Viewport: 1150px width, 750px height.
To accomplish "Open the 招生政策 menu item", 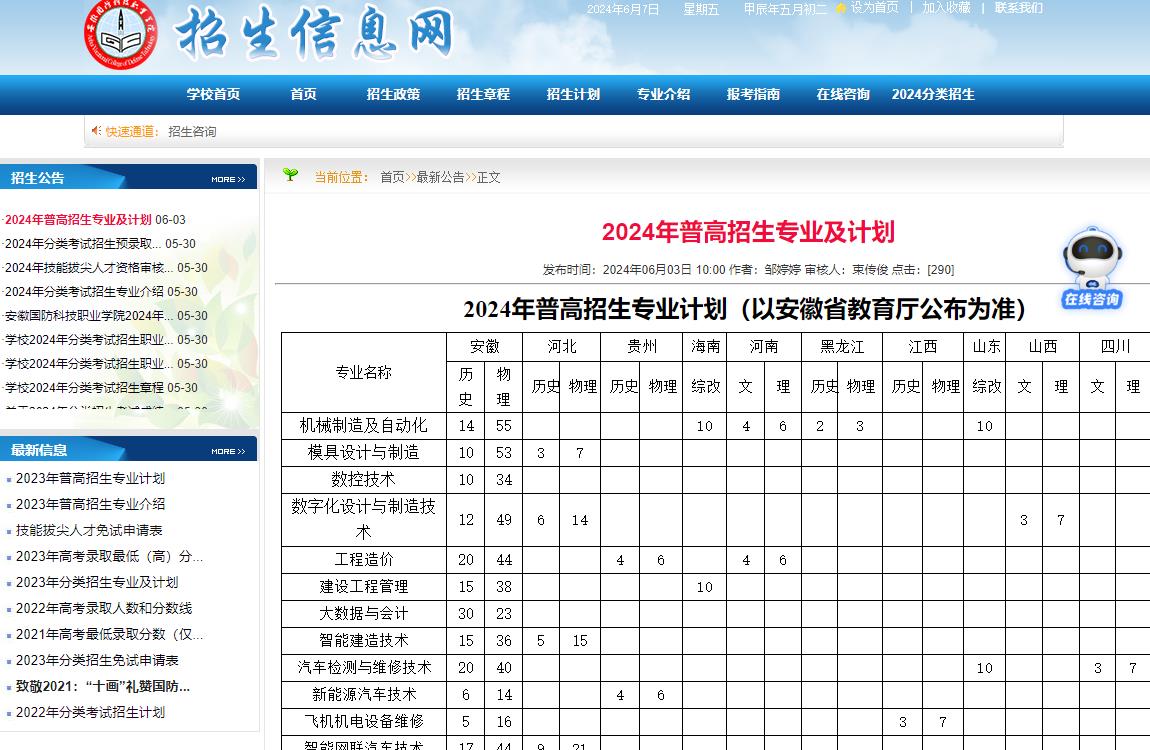I will (x=393, y=94).
